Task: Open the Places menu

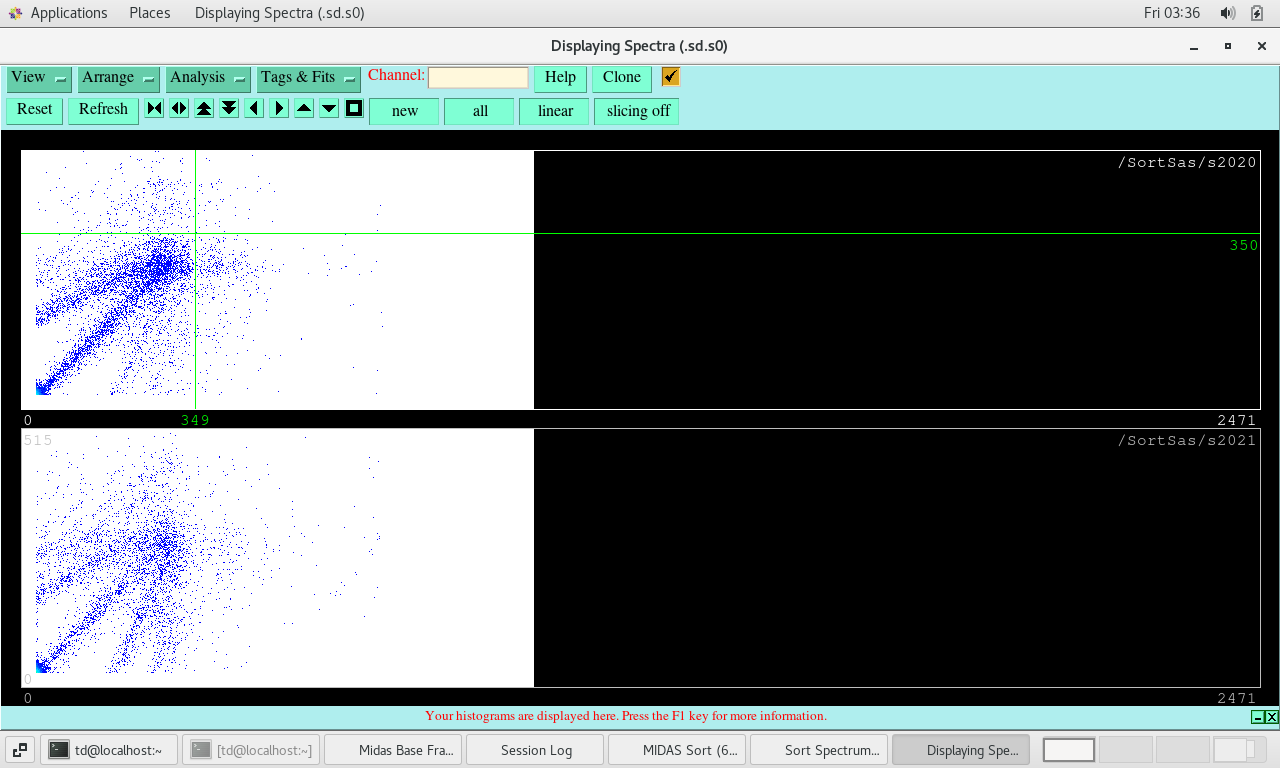Action: pos(150,13)
